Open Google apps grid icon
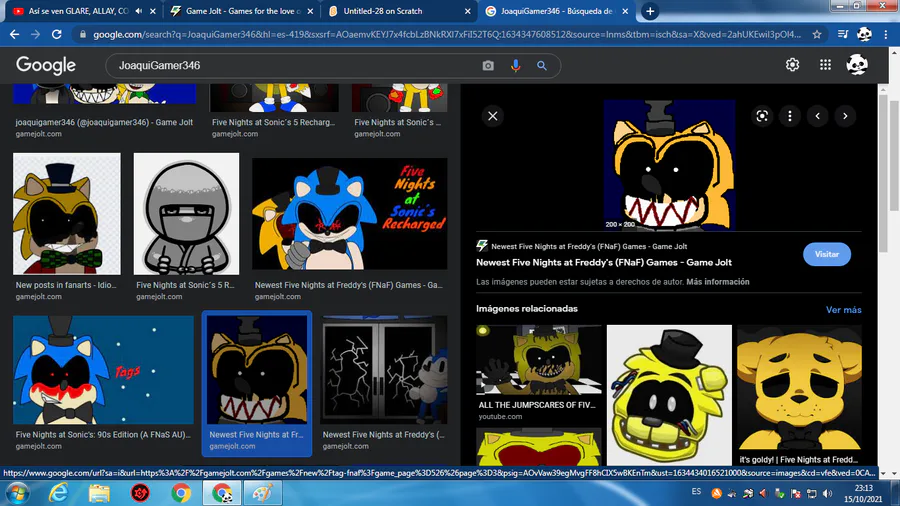The height and width of the screenshot is (506, 900). 825,65
